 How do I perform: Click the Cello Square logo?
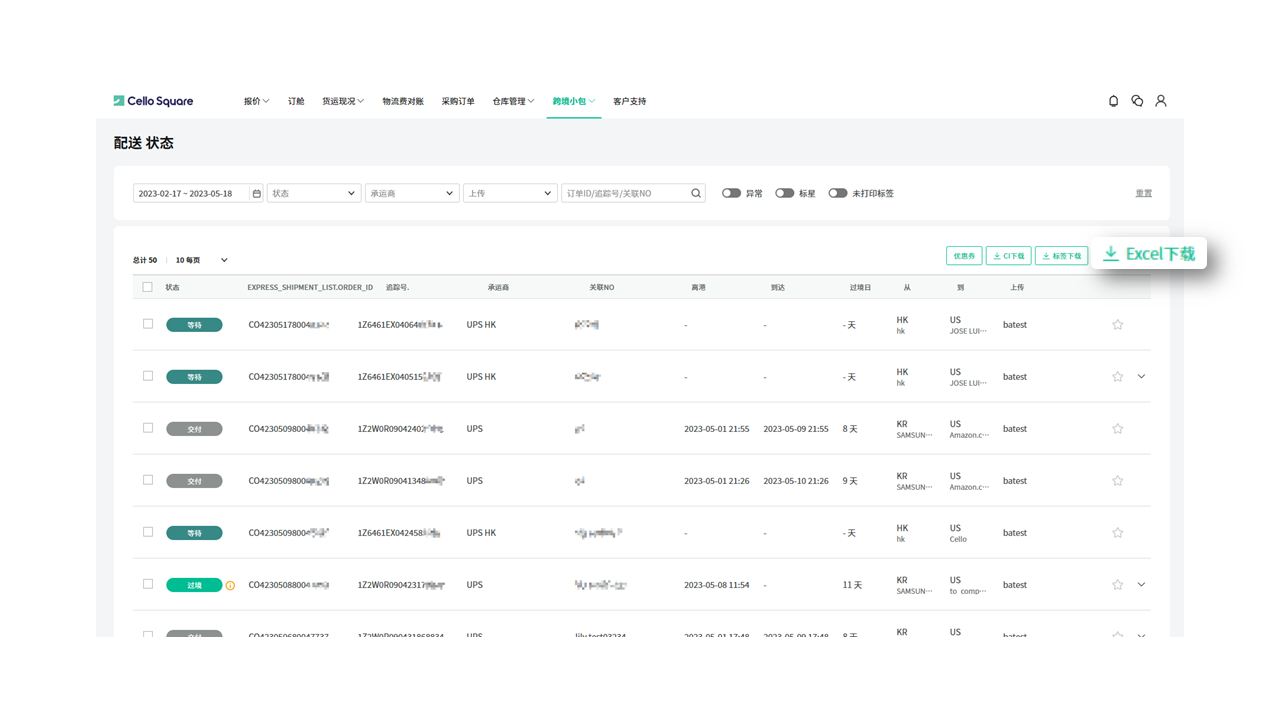153,101
